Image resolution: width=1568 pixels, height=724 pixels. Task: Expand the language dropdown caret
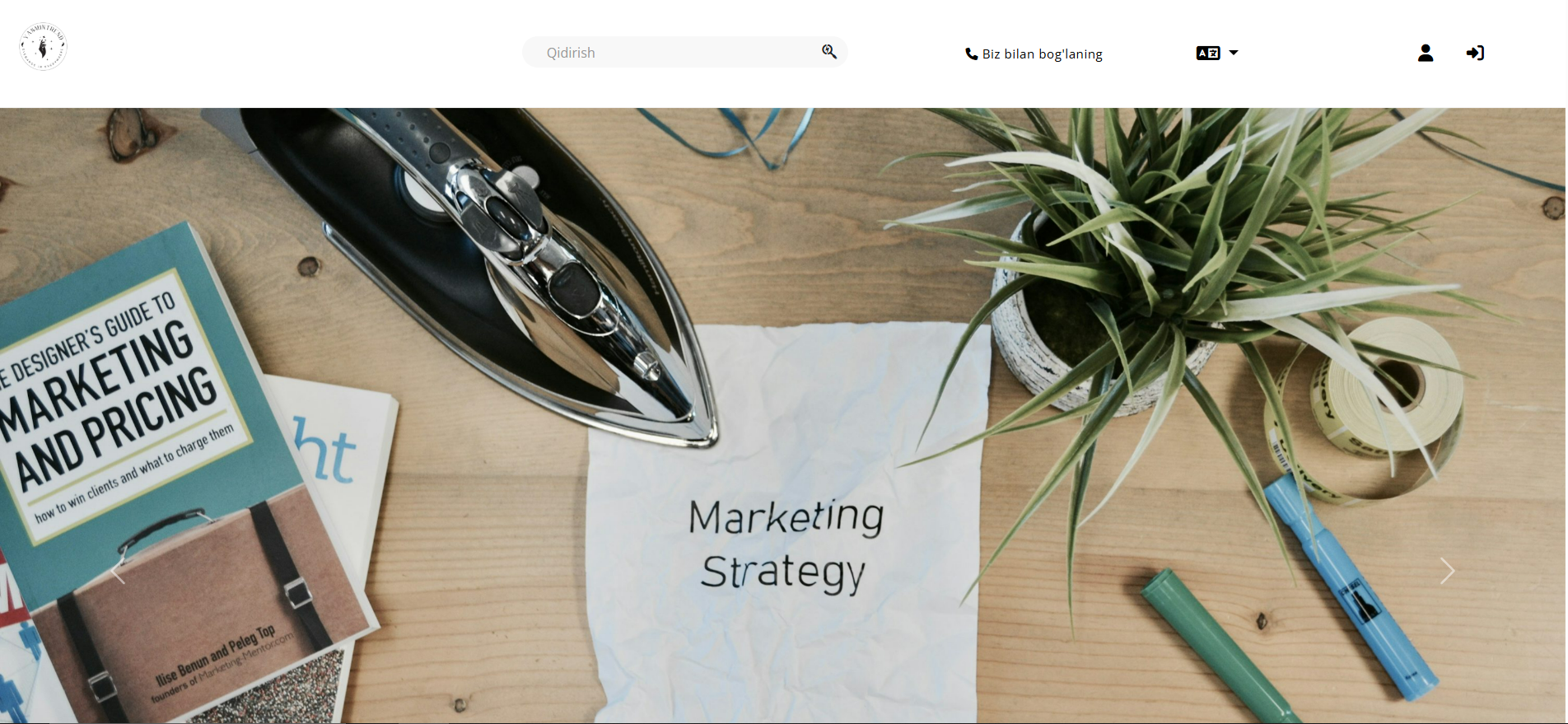(1234, 53)
